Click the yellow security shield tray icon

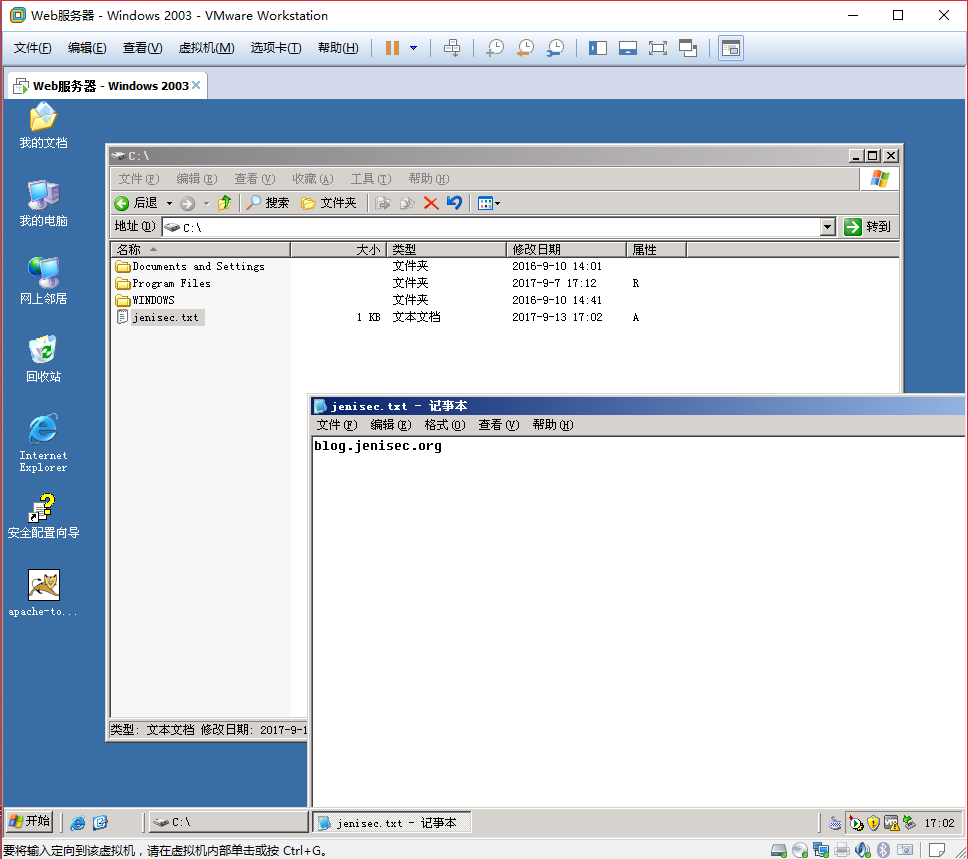(873, 823)
